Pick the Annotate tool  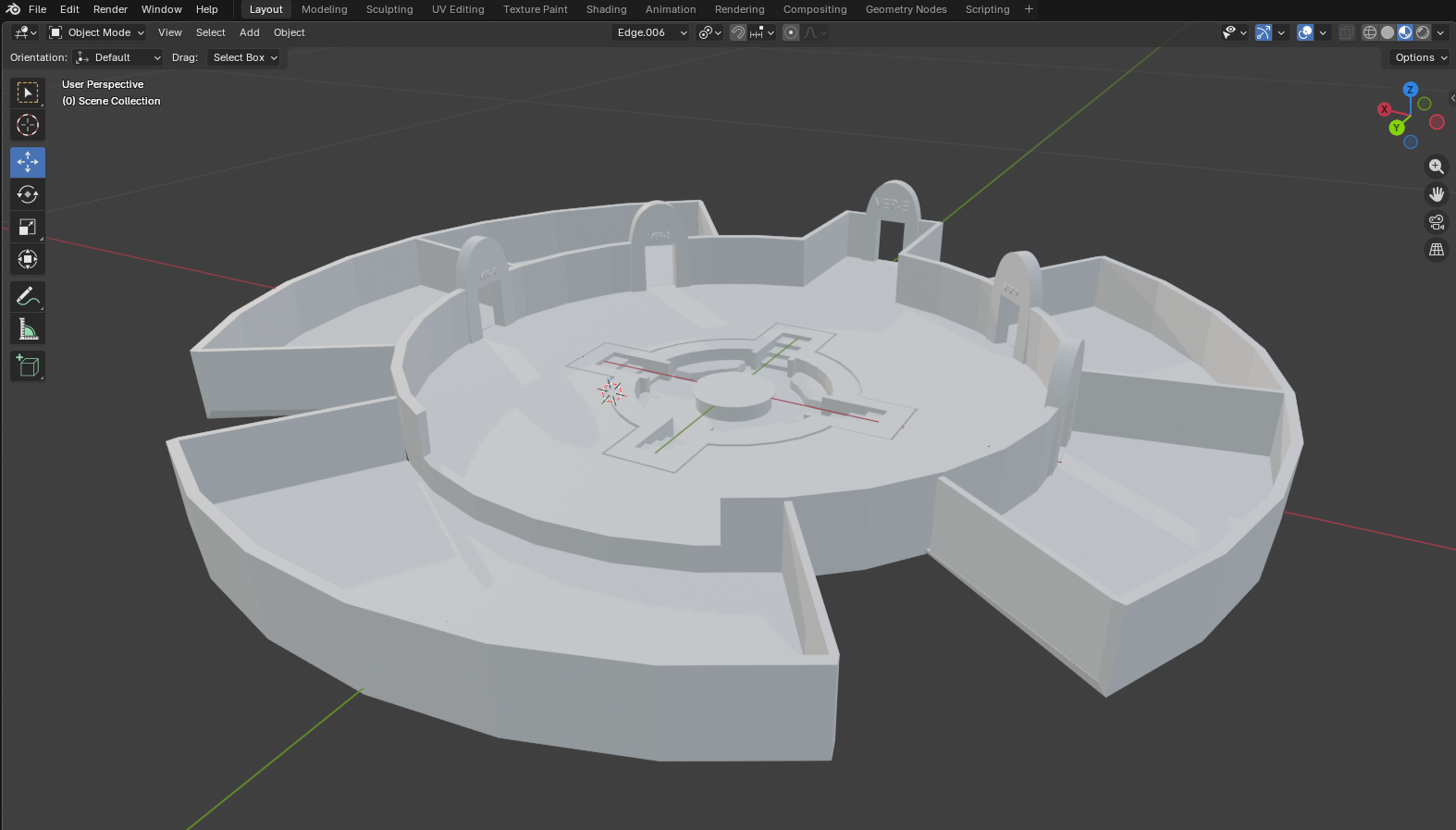[28, 296]
